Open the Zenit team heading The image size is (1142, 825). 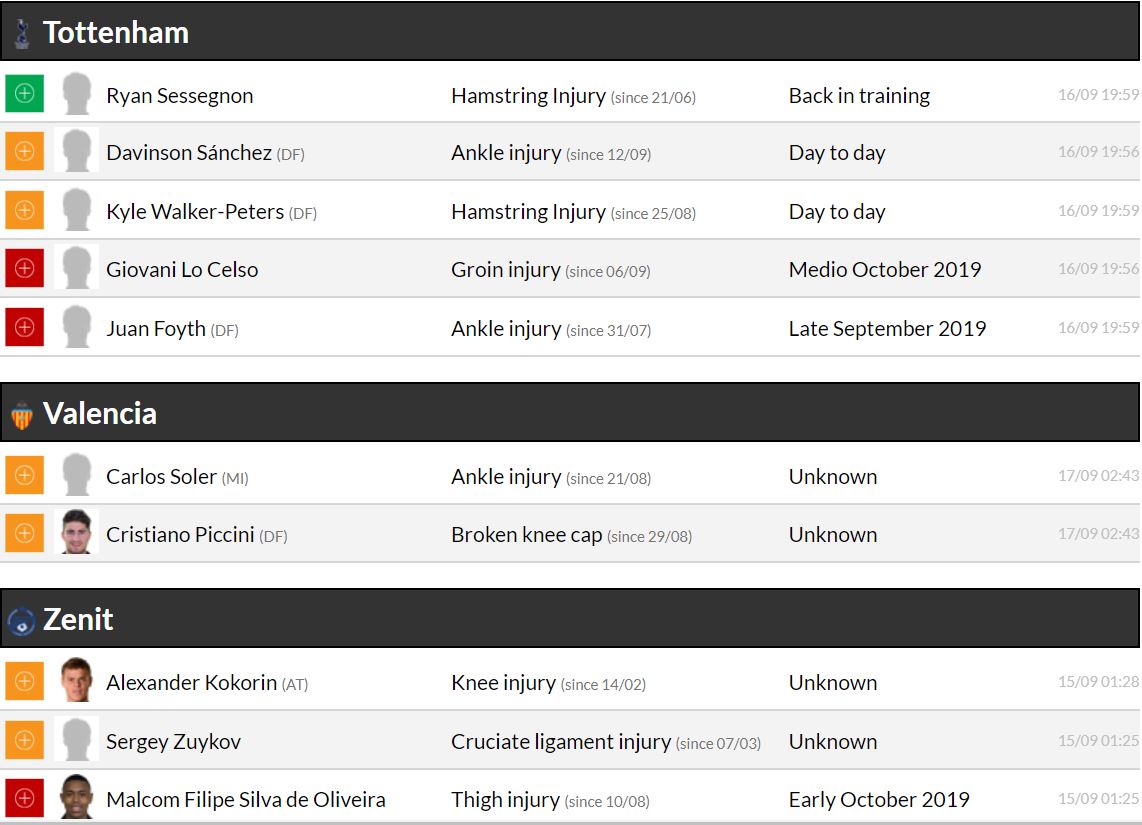point(78,620)
